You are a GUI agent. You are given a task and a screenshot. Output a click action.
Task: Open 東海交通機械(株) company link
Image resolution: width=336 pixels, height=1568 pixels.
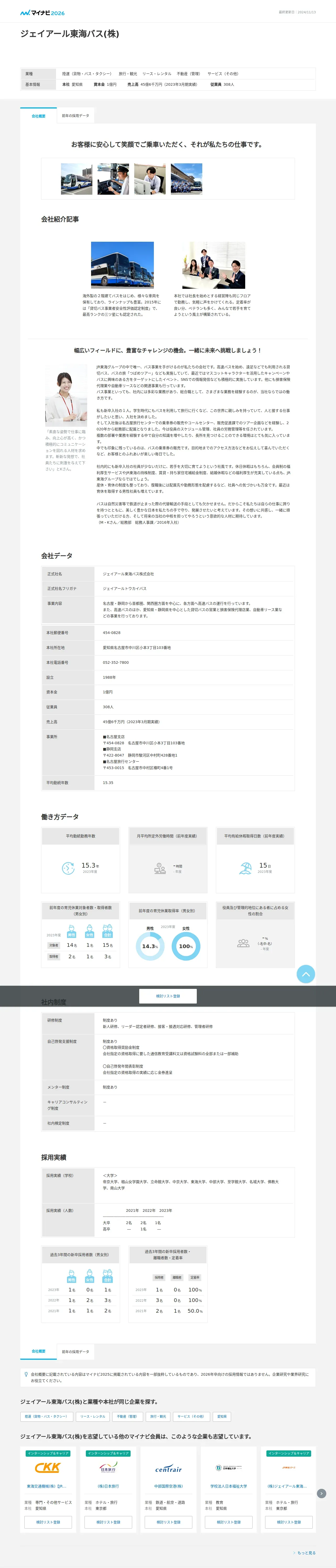click(46, 1486)
